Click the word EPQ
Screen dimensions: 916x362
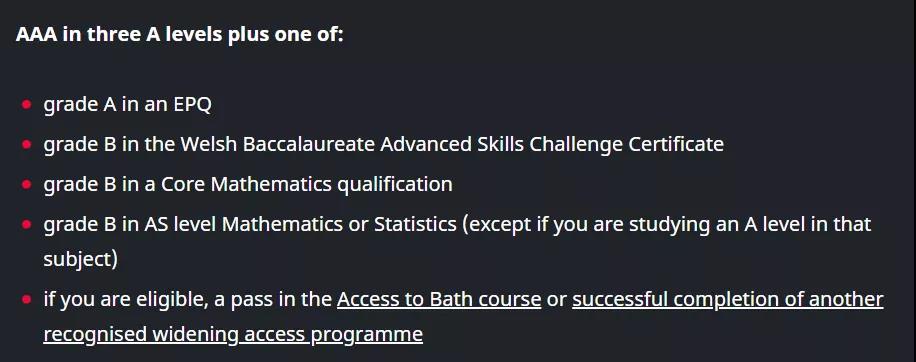click(x=193, y=105)
